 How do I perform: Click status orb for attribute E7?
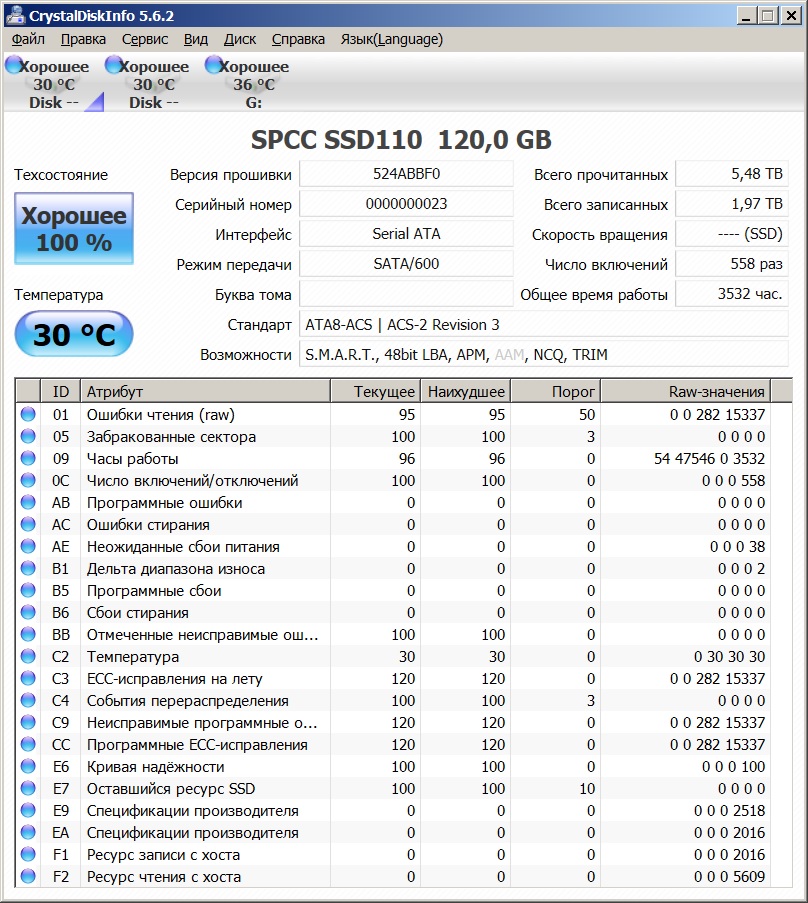click(28, 788)
